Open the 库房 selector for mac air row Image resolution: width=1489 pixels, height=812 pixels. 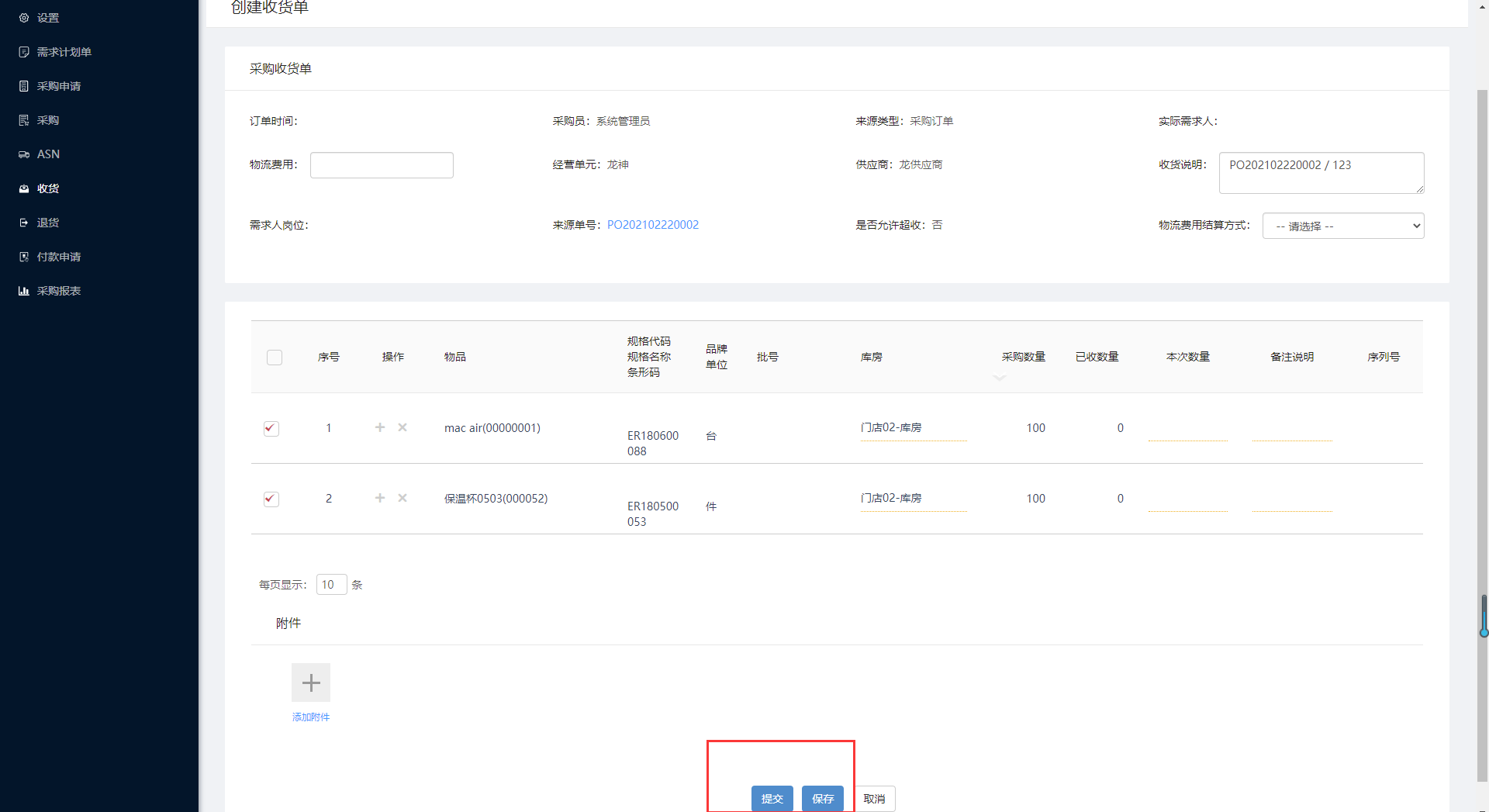coord(914,428)
